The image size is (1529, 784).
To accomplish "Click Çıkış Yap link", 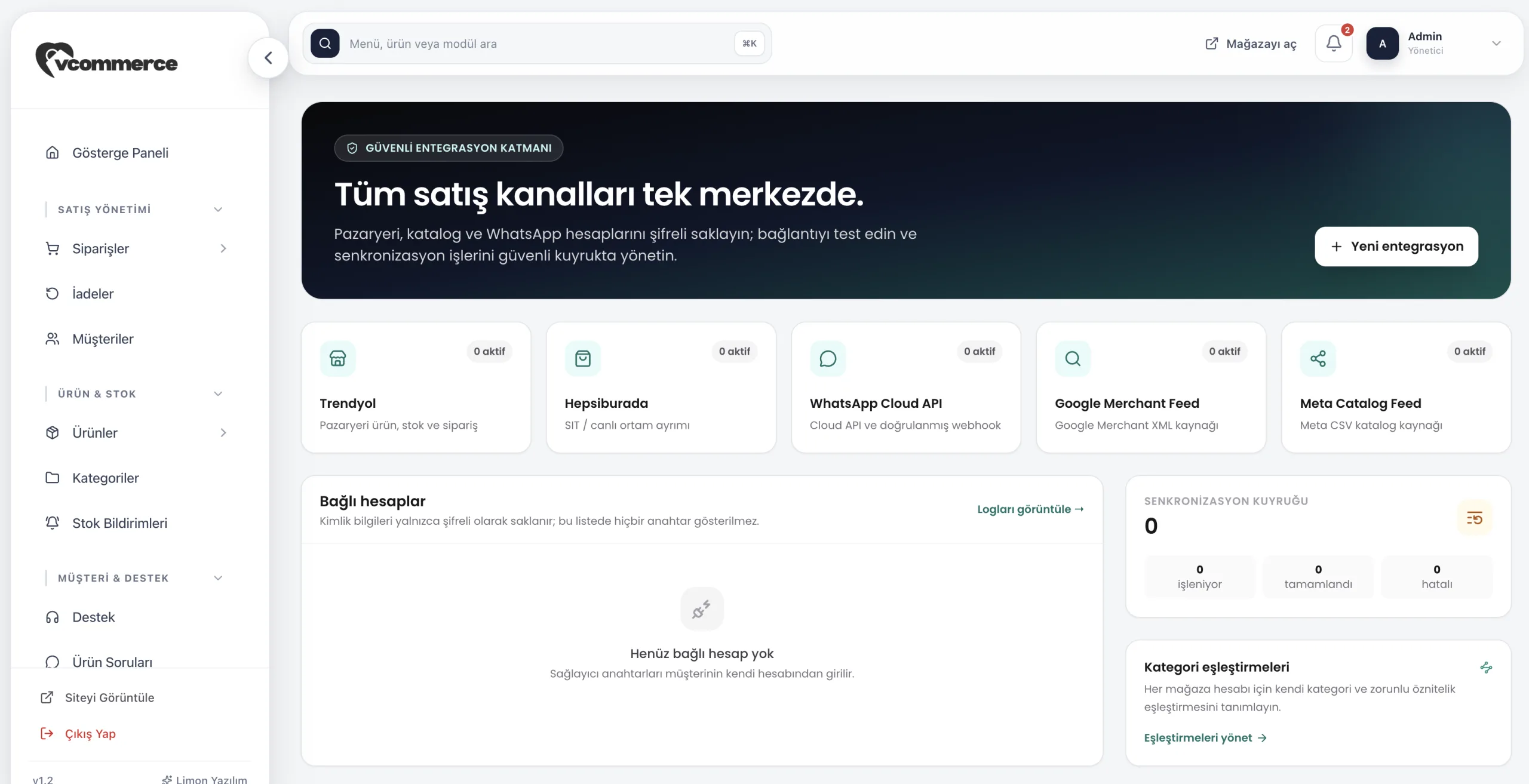I will (78, 733).
